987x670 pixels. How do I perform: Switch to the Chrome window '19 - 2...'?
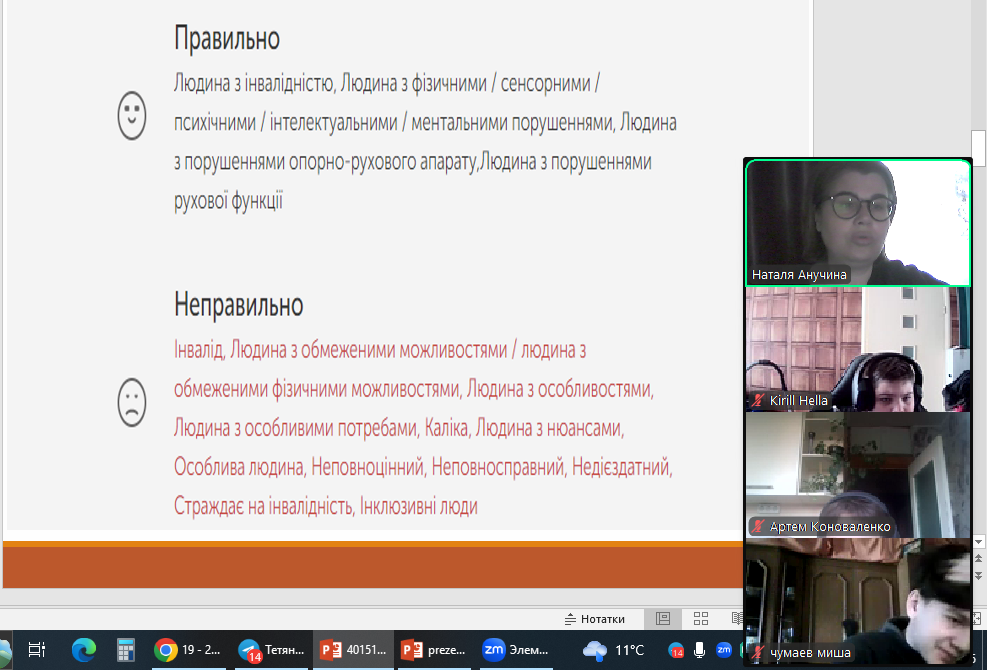[188, 650]
